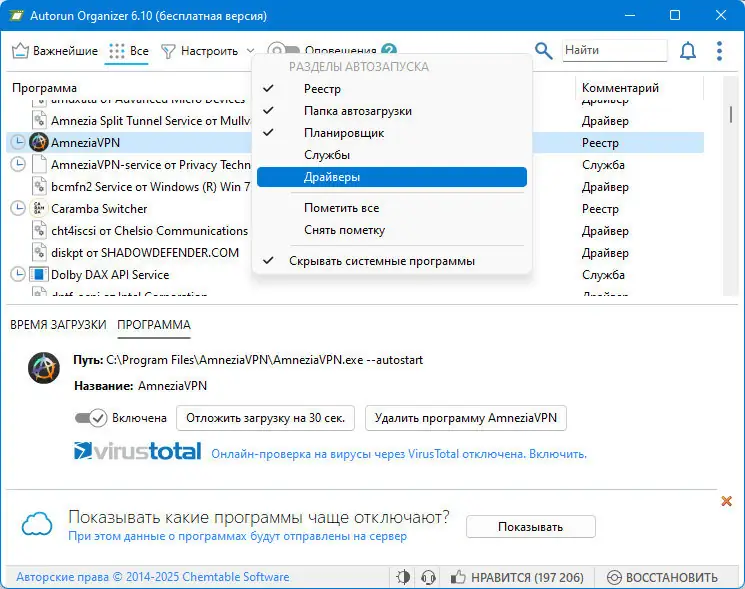The height and width of the screenshot is (589, 745).
Task: Click the Реестр comment in Caramba Switcher row
Action: click(601, 209)
